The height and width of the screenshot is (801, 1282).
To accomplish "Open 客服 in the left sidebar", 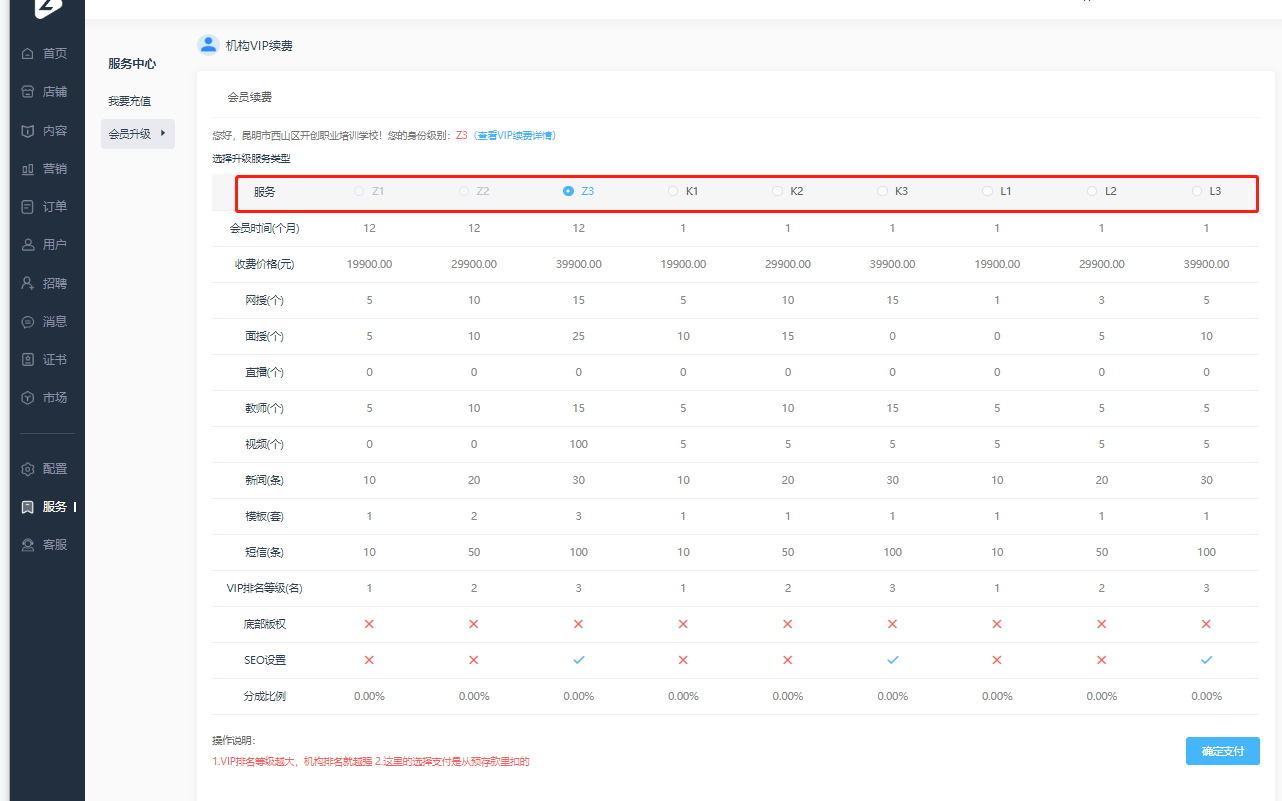I will click(55, 545).
